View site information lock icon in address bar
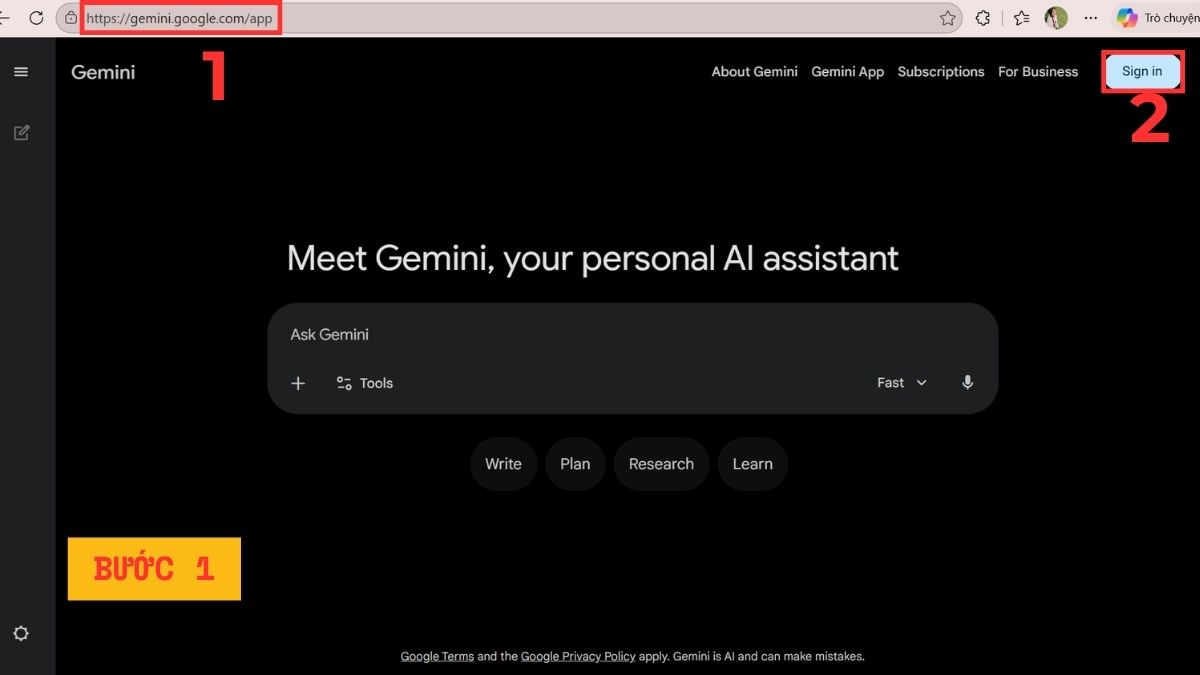 pos(71,18)
